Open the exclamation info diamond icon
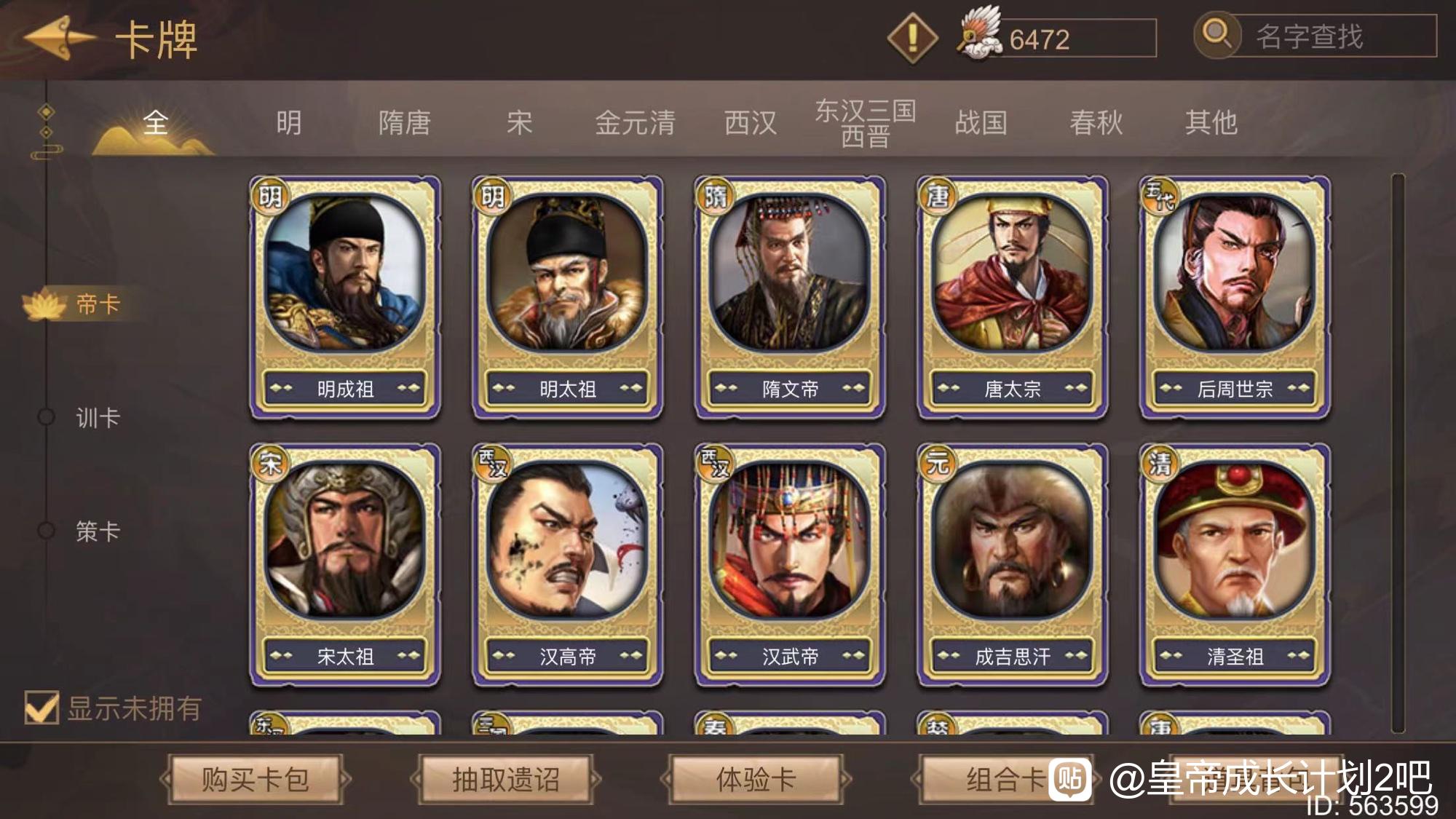1456x819 pixels. pyautogui.click(x=913, y=37)
